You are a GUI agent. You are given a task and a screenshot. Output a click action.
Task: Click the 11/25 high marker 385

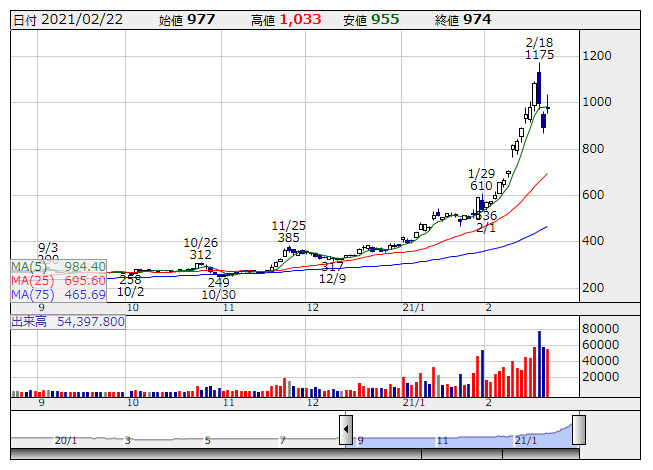click(x=288, y=238)
